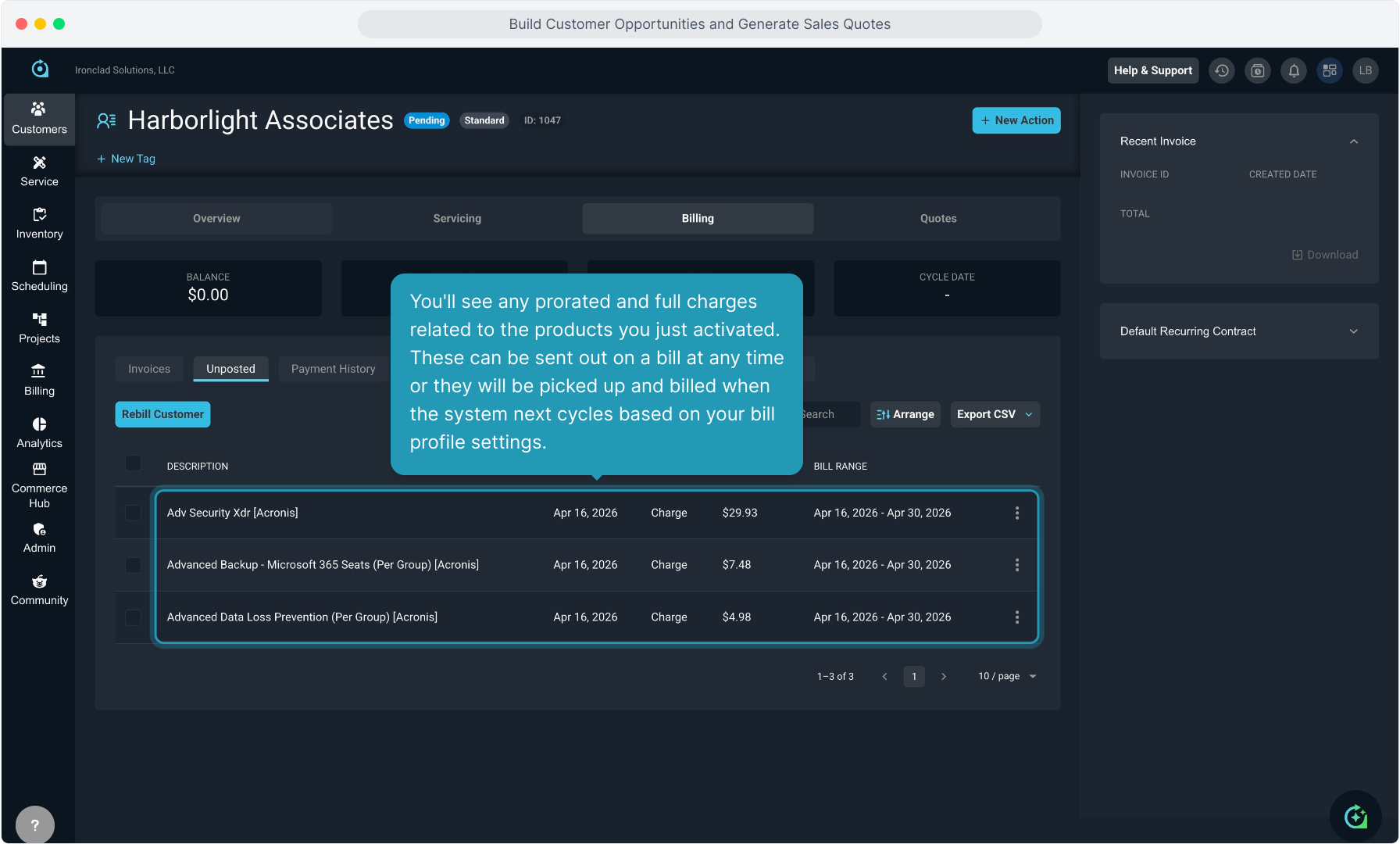Image resolution: width=1400 pixels, height=844 pixels.
Task: Collapse the Recent Invoice panel
Action: [1353, 141]
